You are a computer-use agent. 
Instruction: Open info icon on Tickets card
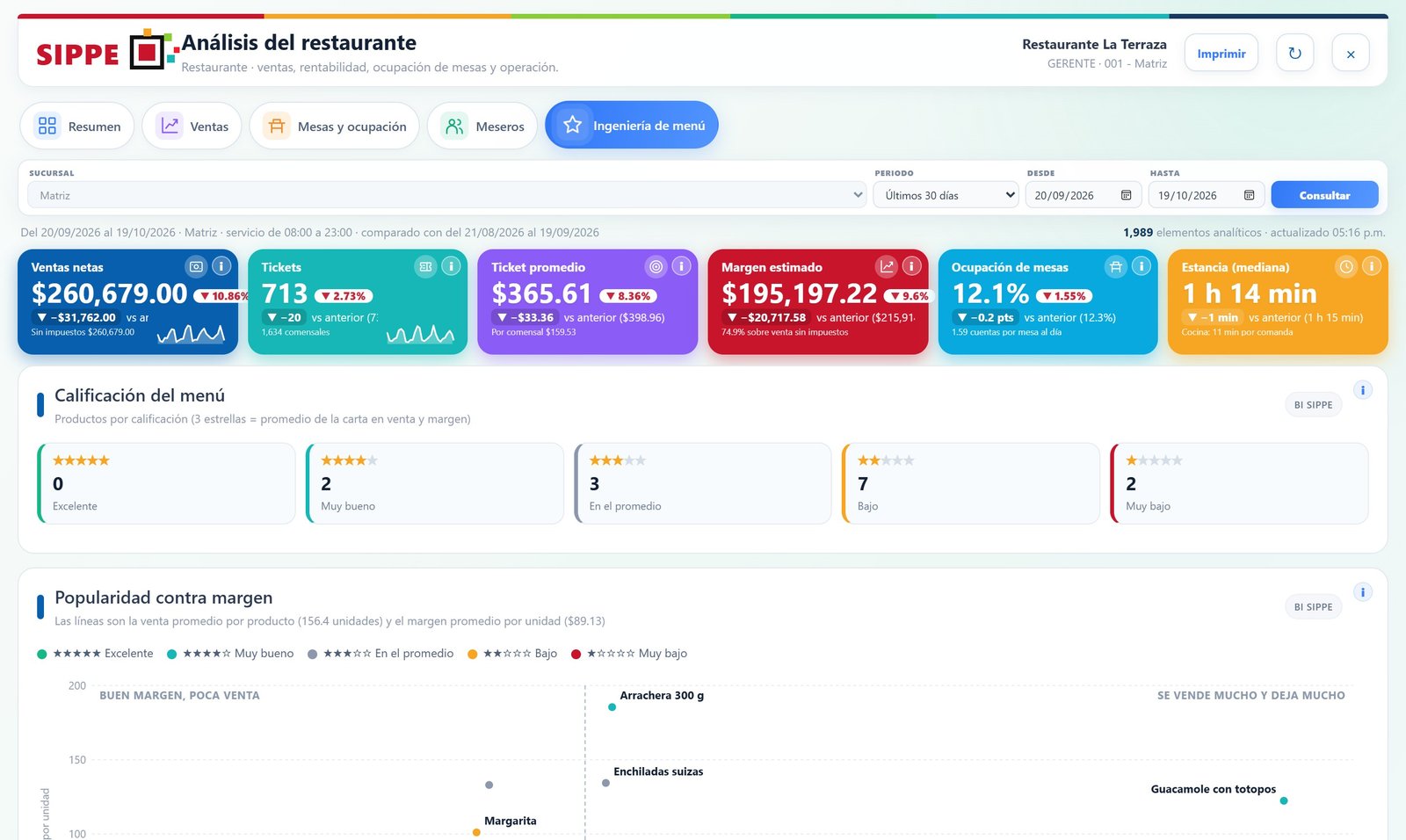tap(451, 266)
